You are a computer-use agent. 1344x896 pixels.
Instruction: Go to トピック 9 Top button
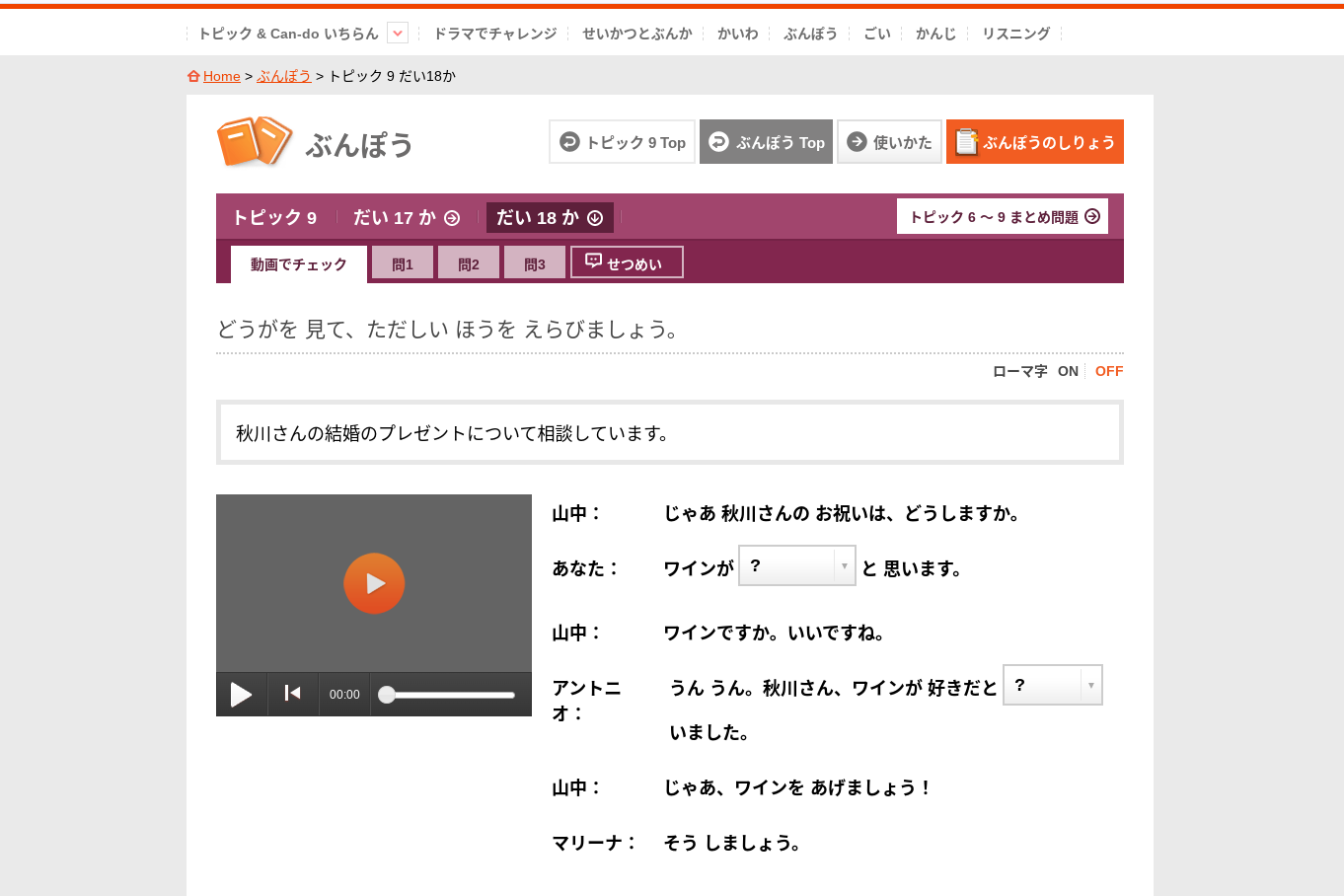(623, 142)
